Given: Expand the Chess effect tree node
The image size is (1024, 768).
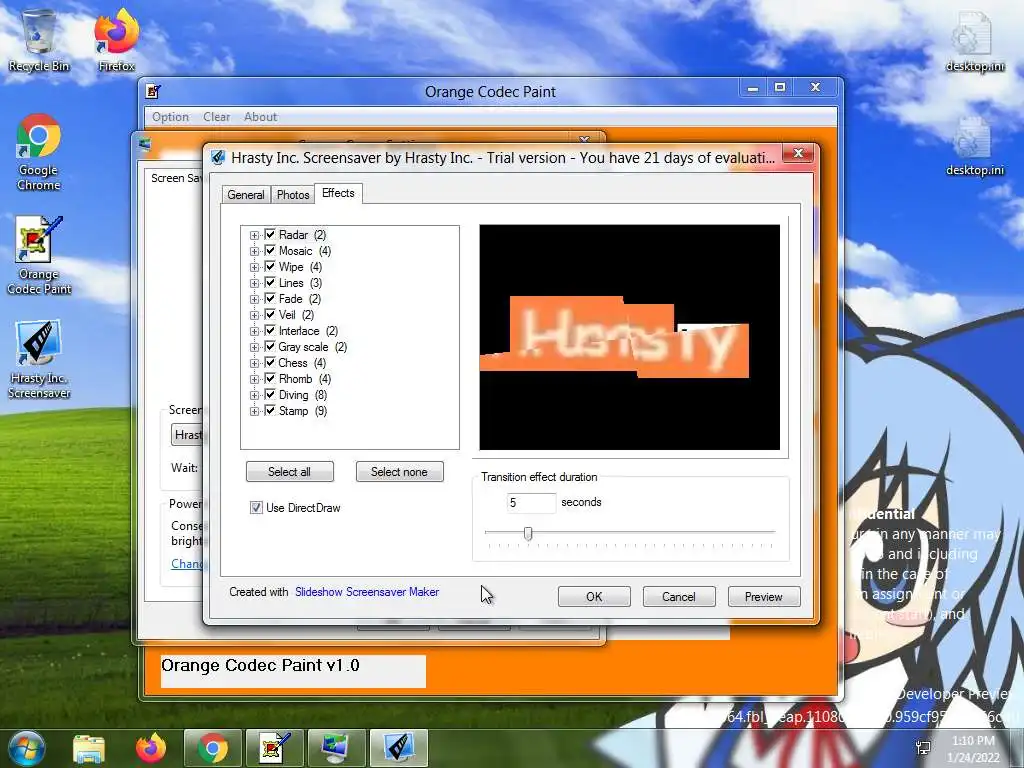Looking at the screenshot, I should coord(254,363).
